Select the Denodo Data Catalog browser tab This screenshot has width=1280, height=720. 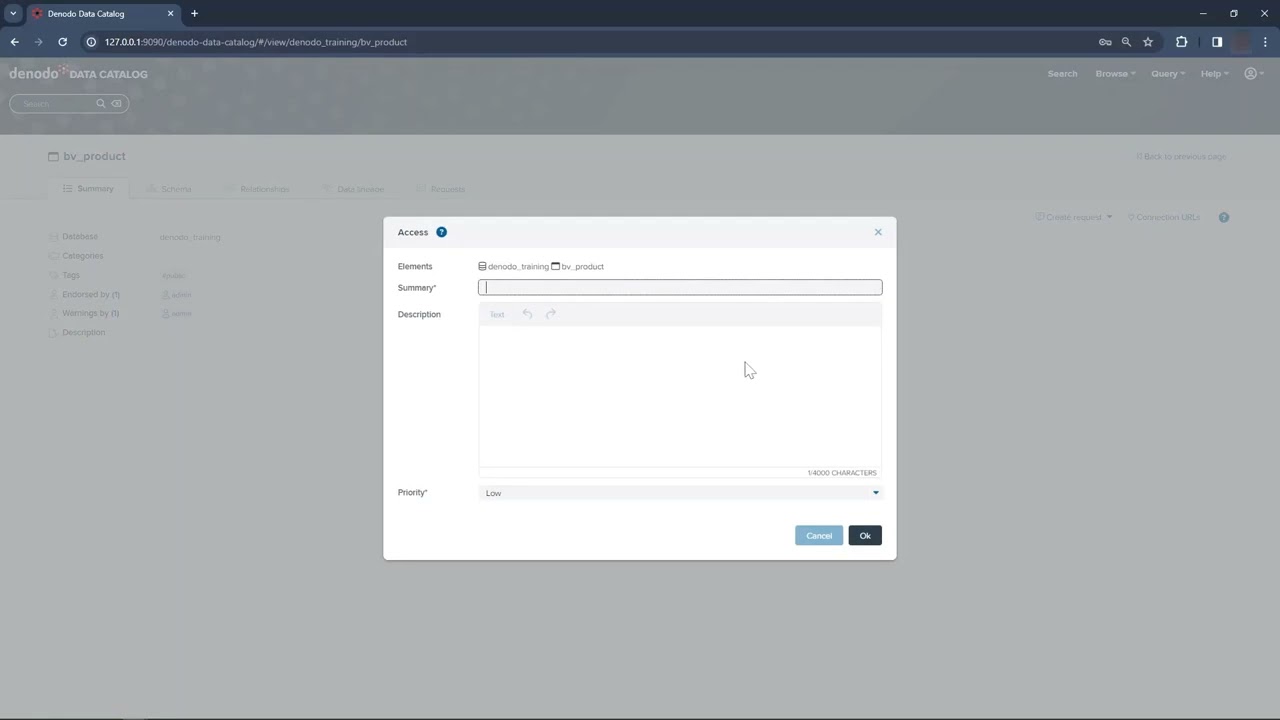pyautogui.click(x=102, y=14)
